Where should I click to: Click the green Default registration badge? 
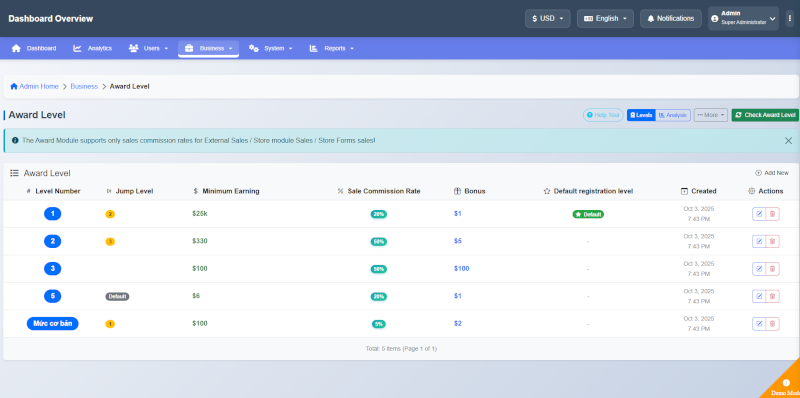coord(588,214)
